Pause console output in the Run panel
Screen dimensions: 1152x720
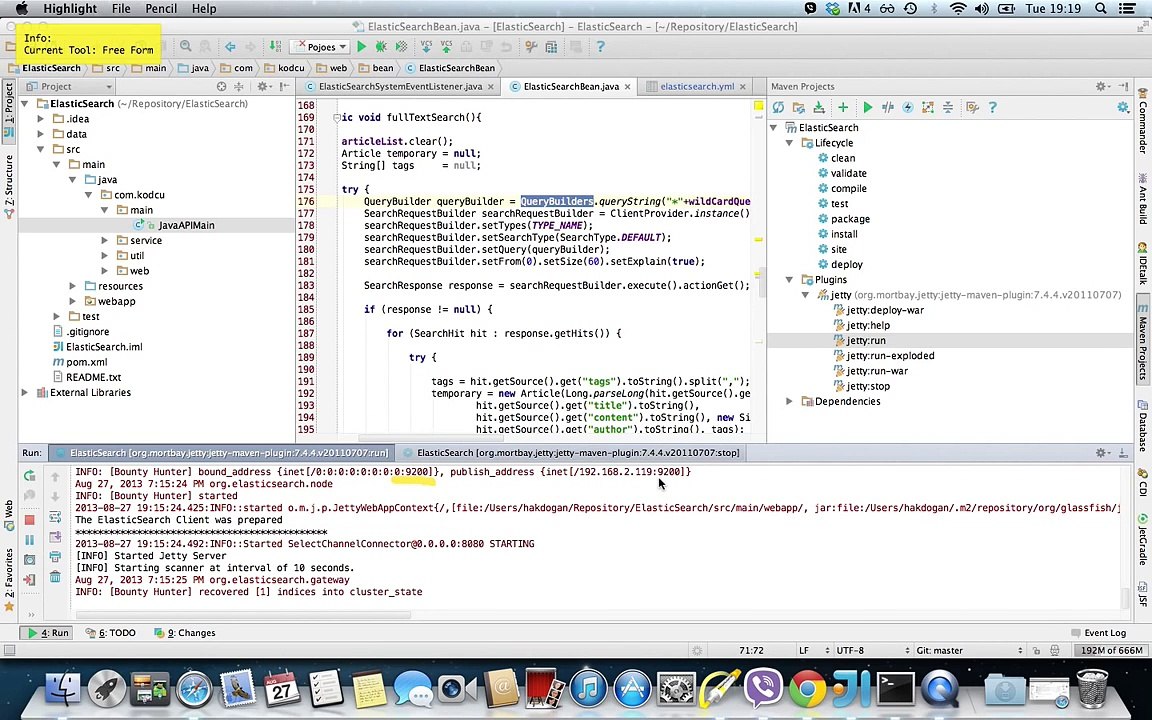point(29,540)
